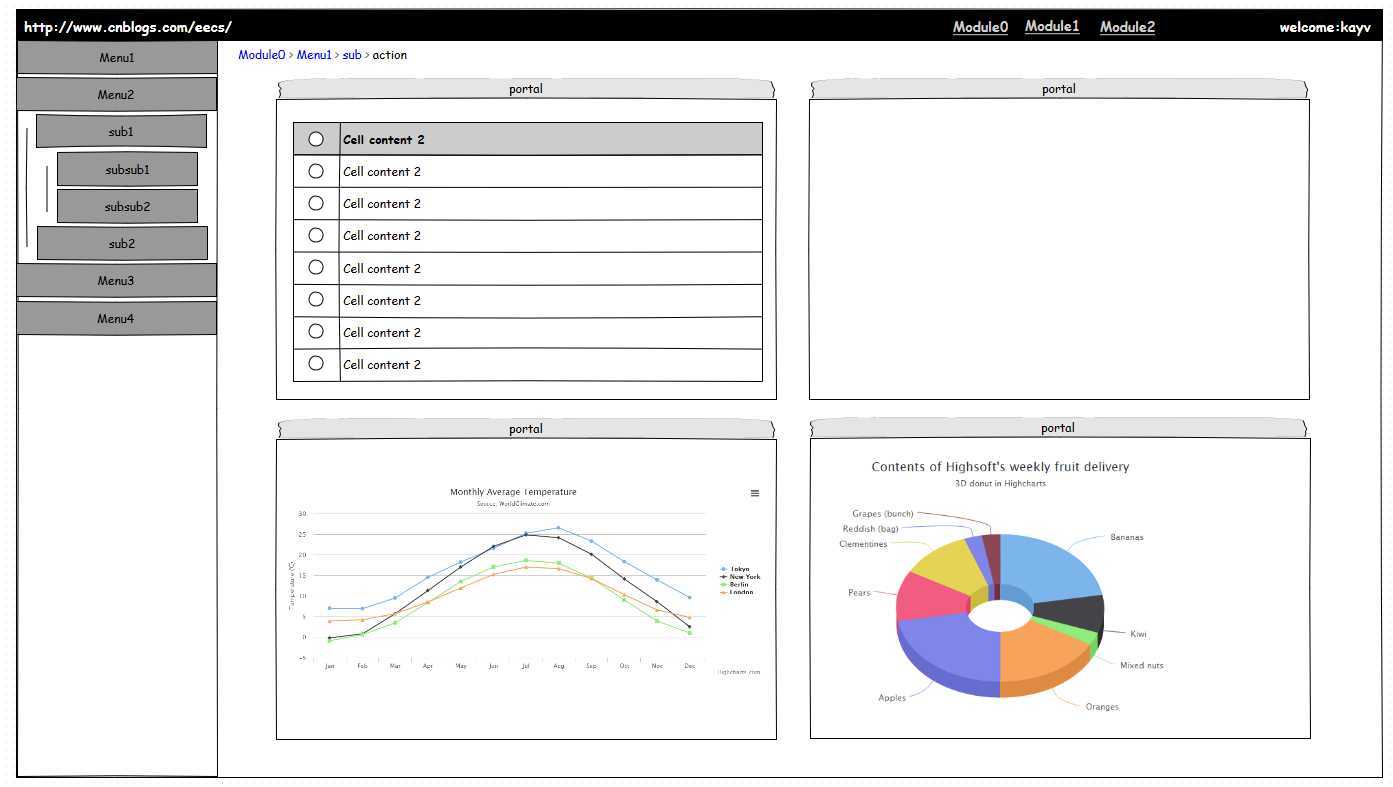Open the subsub1 sidebar entry
Screen dimensions: 1393x787
click(x=127, y=169)
